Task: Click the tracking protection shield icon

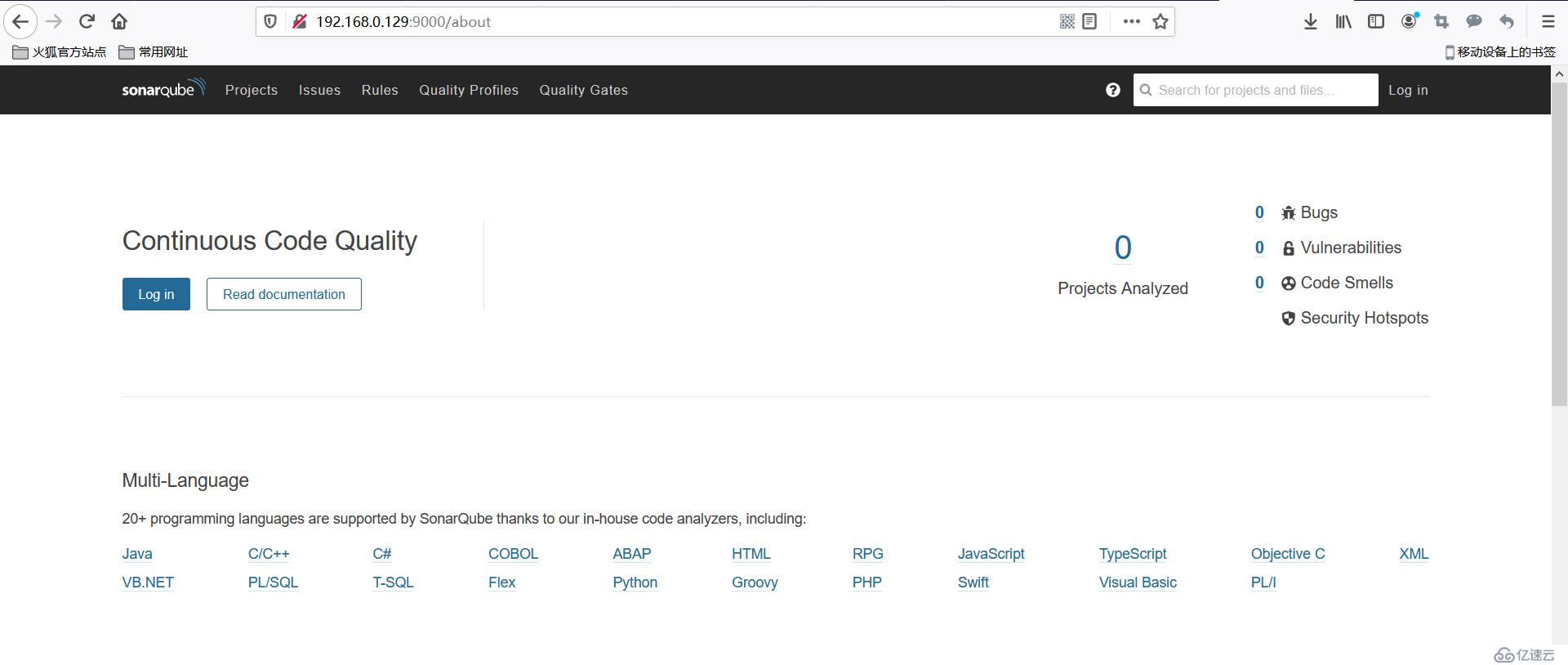Action: [270, 21]
